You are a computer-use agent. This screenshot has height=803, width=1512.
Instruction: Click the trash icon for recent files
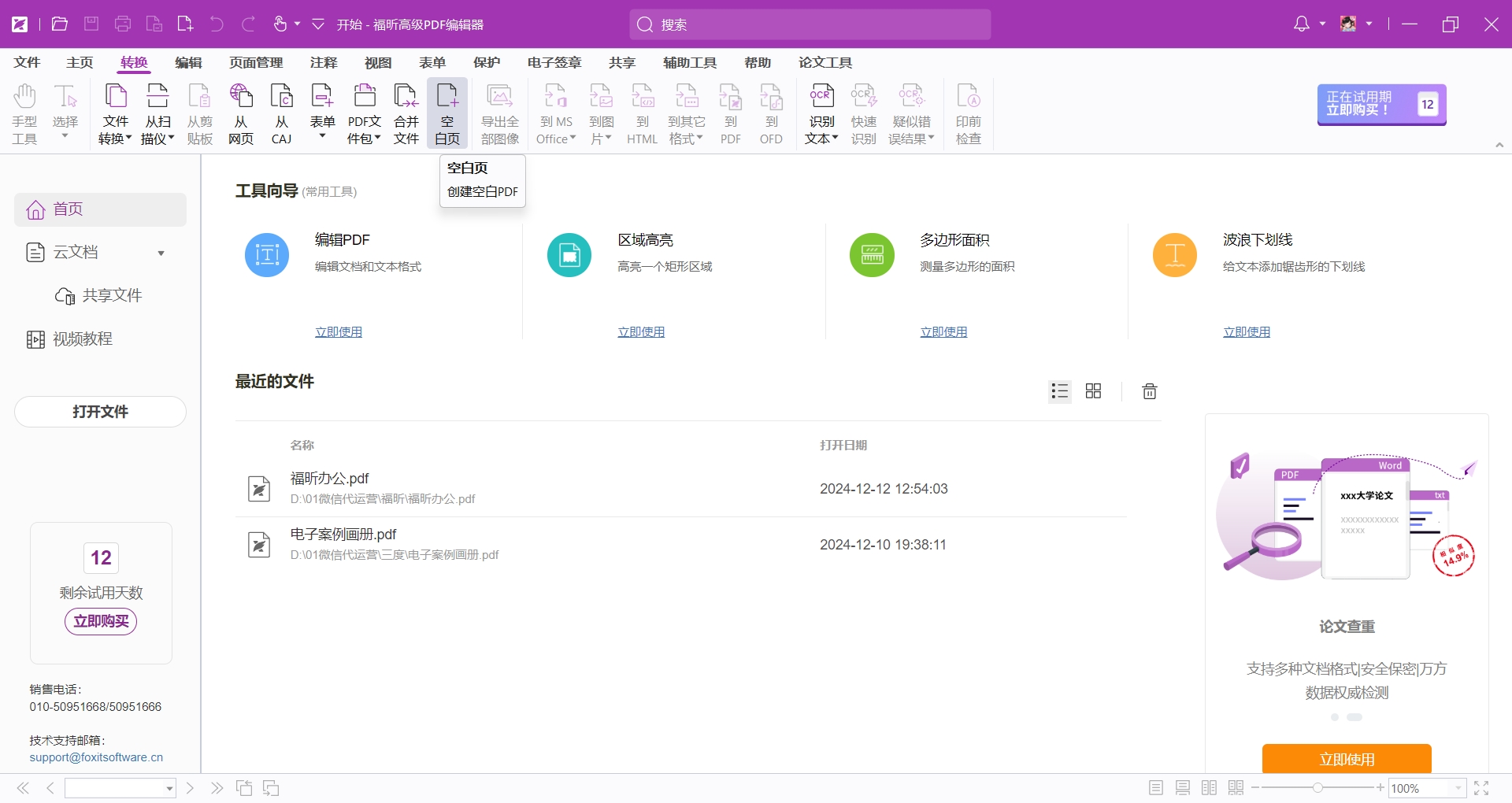point(1150,391)
